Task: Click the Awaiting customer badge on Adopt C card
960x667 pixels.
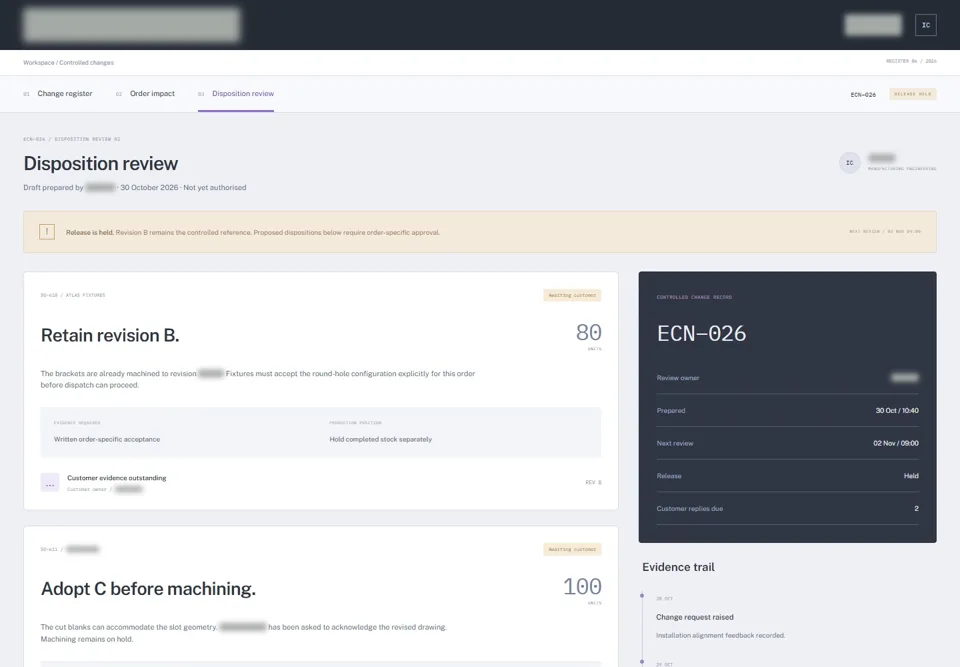Action: (572, 549)
